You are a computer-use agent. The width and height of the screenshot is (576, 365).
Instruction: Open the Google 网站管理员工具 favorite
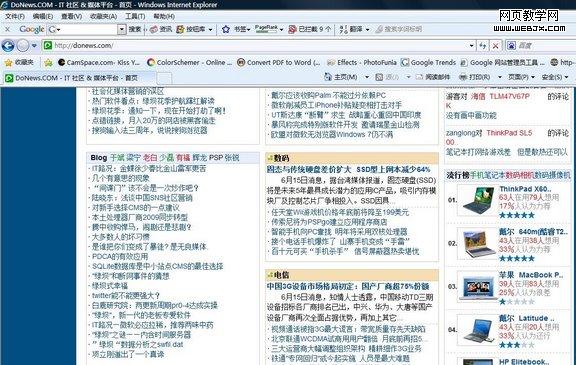502,62
